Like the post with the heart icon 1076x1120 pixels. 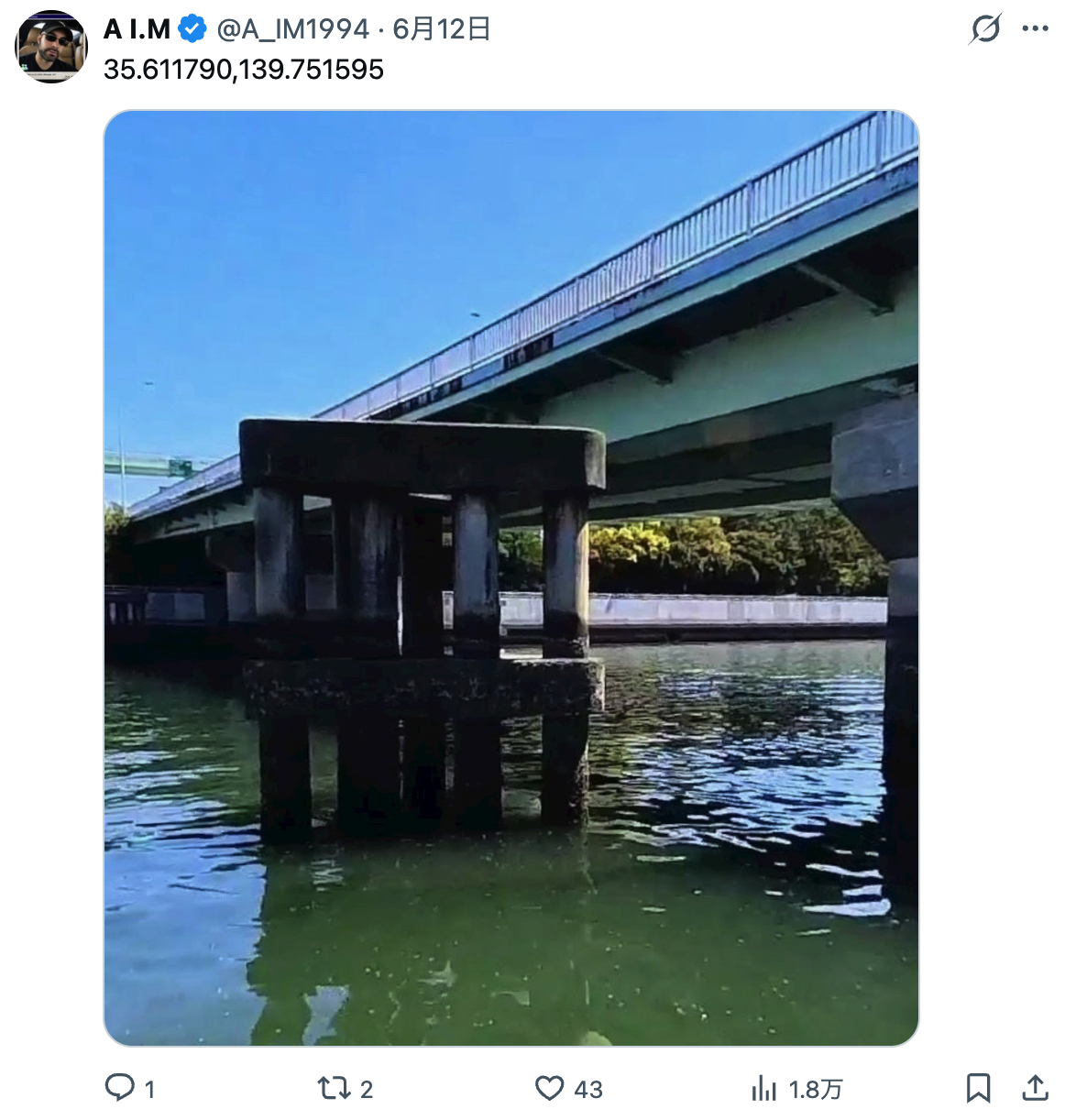[x=549, y=1088]
